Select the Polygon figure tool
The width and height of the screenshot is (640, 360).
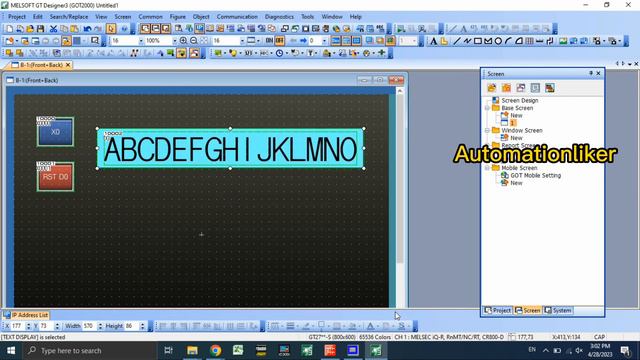tap(488, 41)
